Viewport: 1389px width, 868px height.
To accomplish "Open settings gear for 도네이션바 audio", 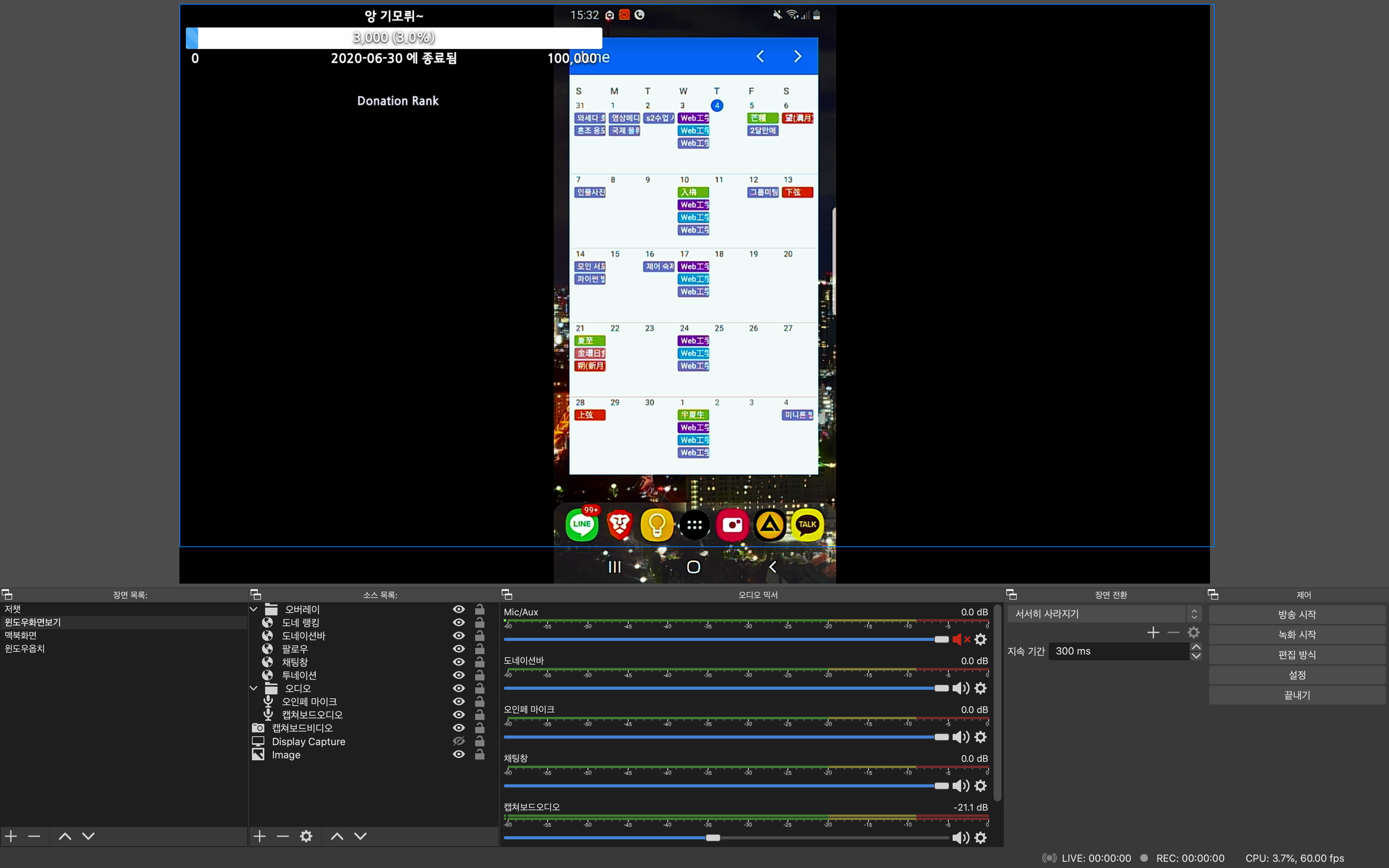I will coord(981,688).
